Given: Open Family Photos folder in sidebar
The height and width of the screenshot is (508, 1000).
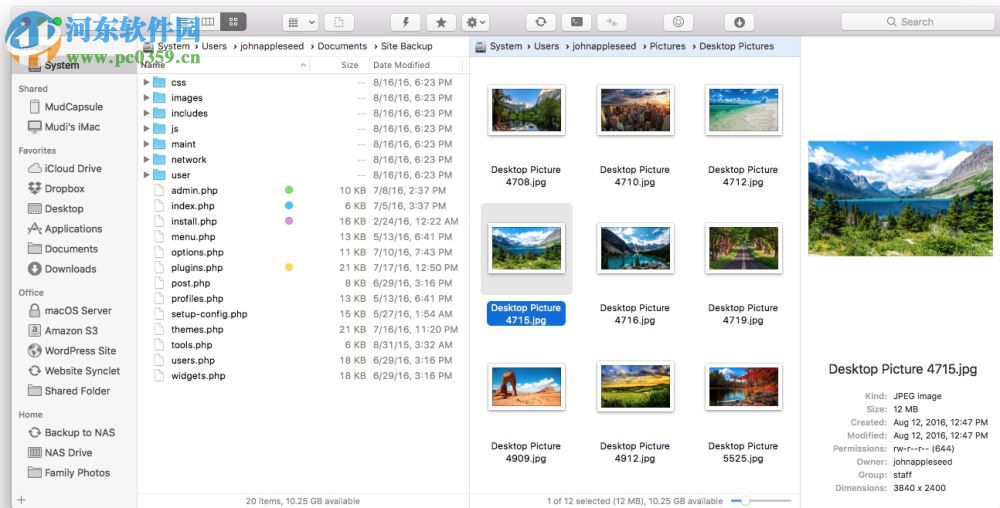Looking at the screenshot, I should coord(69,473).
